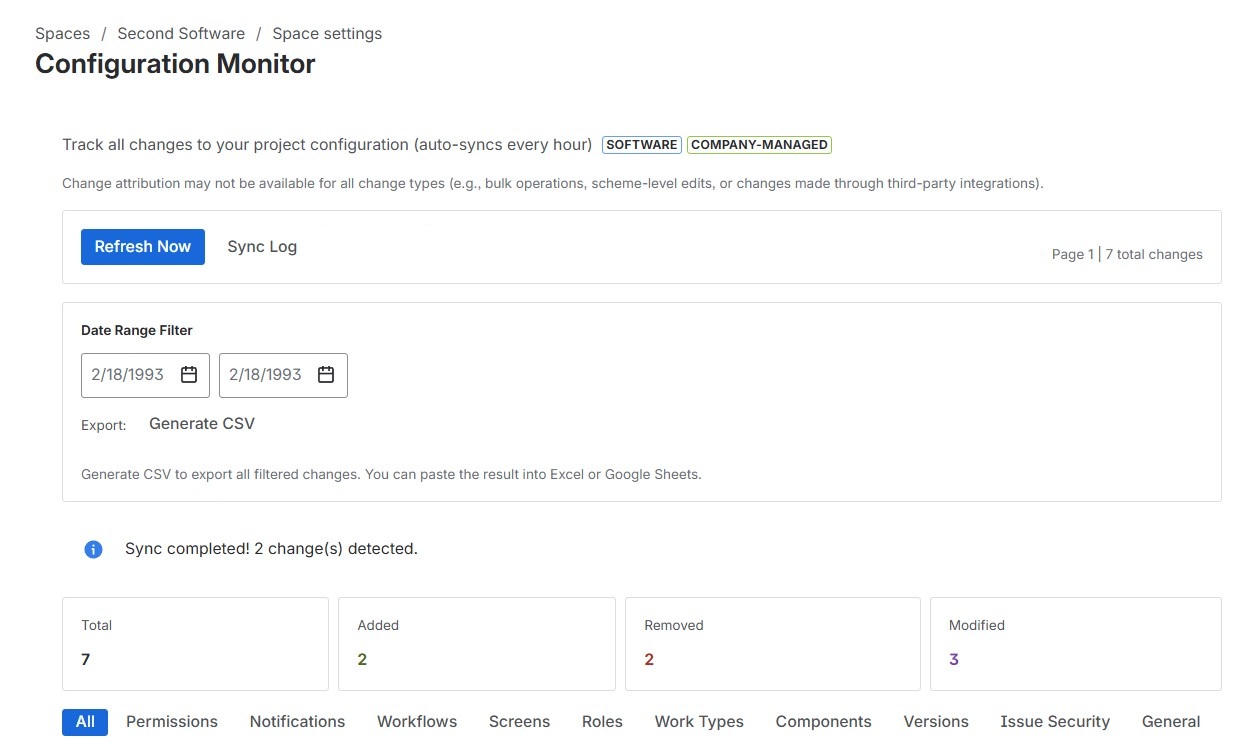This screenshot has height=753, width=1248.
Task: Click the Modified summary card
Action: [1075, 643]
